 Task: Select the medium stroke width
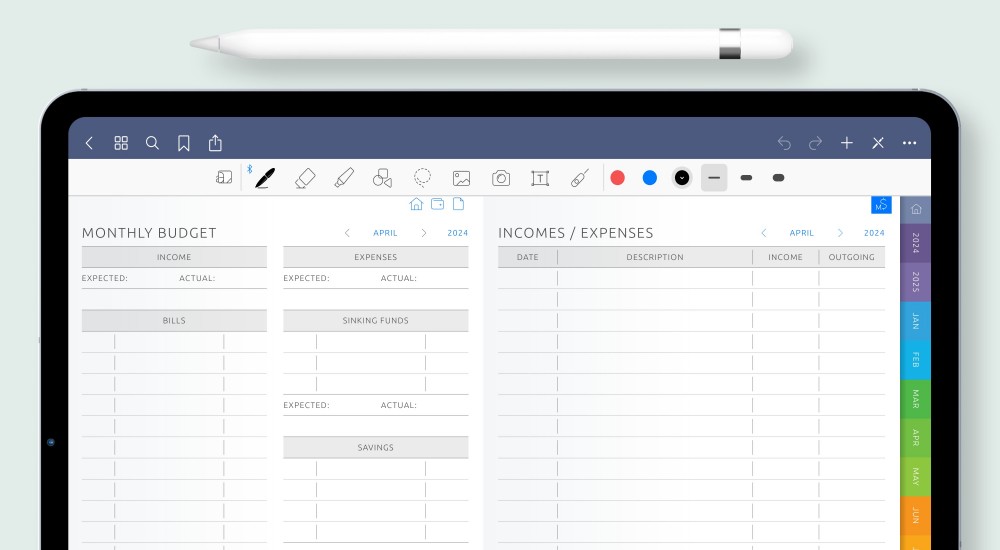click(746, 177)
